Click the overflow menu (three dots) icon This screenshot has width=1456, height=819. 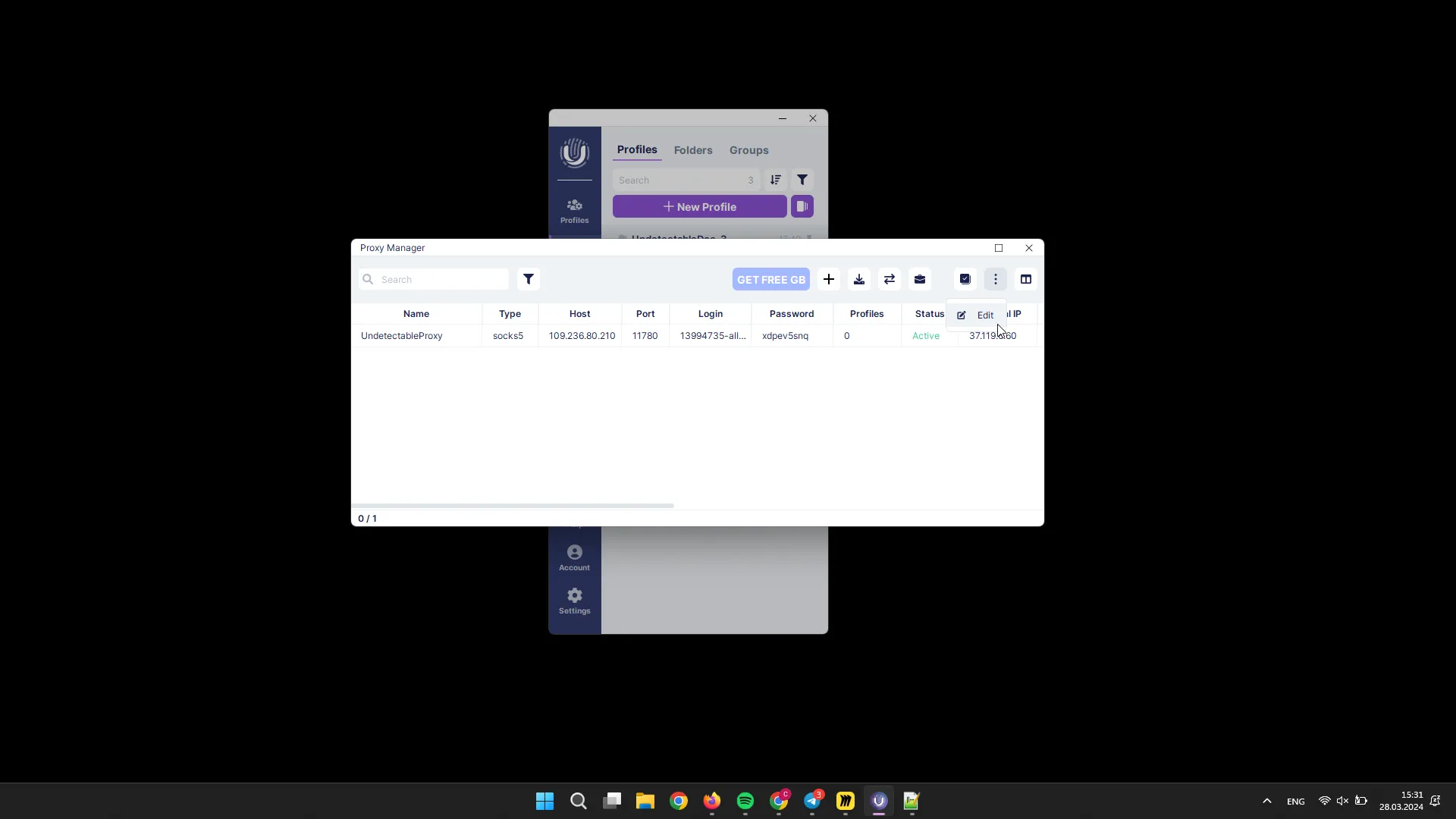(996, 279)
